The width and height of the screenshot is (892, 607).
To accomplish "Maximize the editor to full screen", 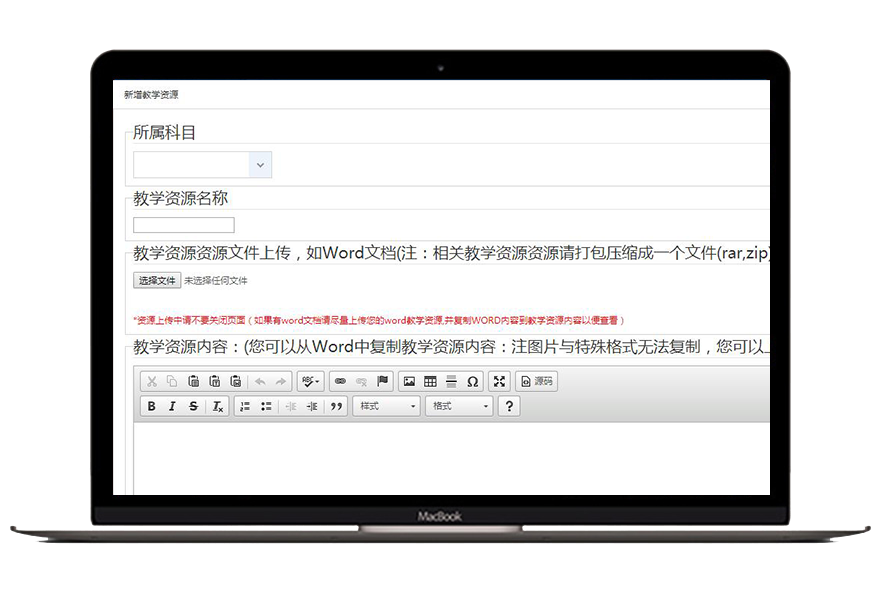I will [x=499, y=381].
